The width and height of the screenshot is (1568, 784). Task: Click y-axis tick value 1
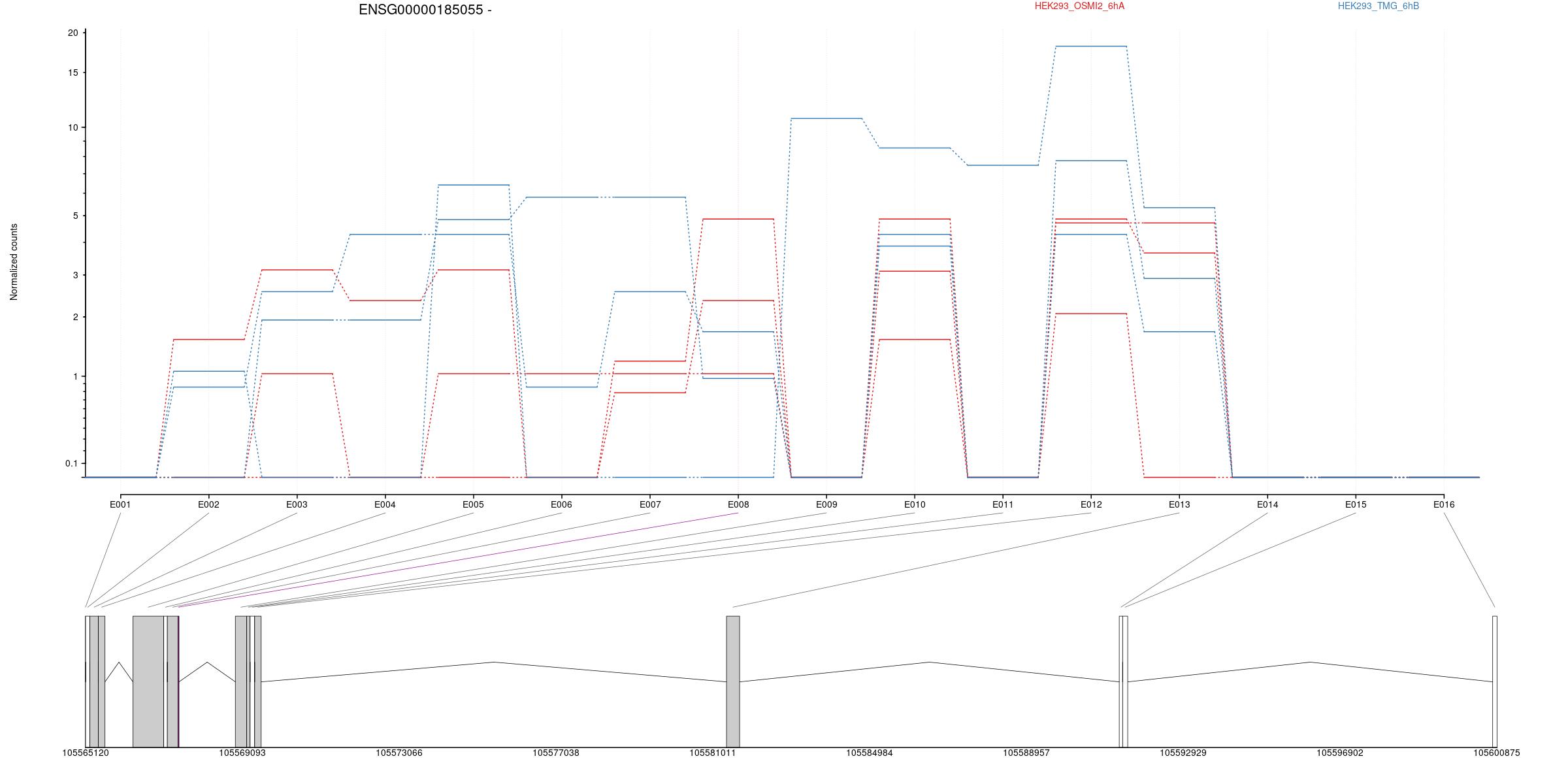tap(75, 376)
